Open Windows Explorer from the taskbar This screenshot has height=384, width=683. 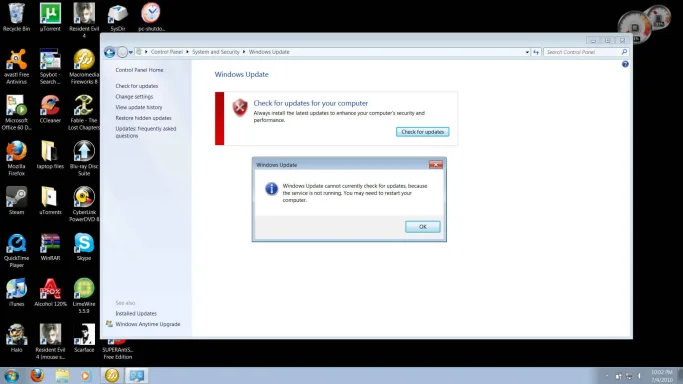[62, 375]
